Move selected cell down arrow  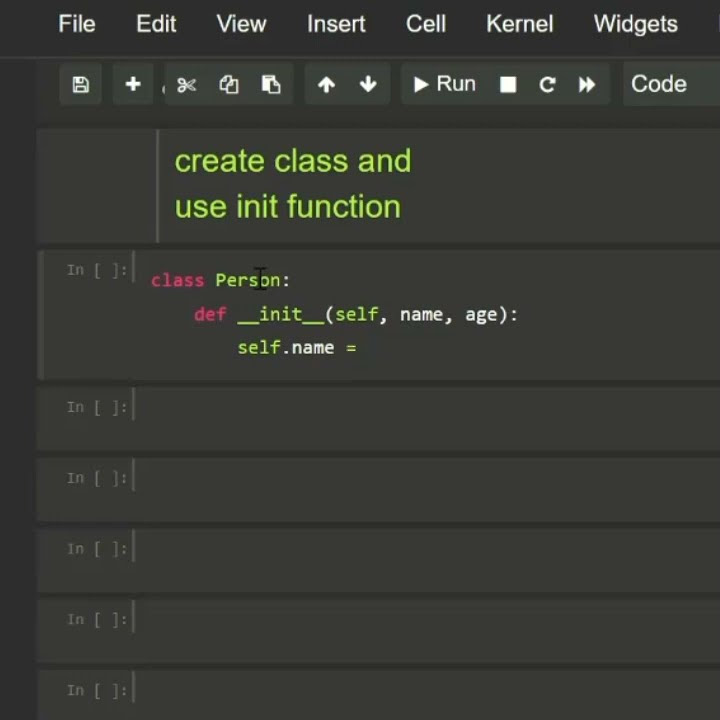click(x=368, y=84)
